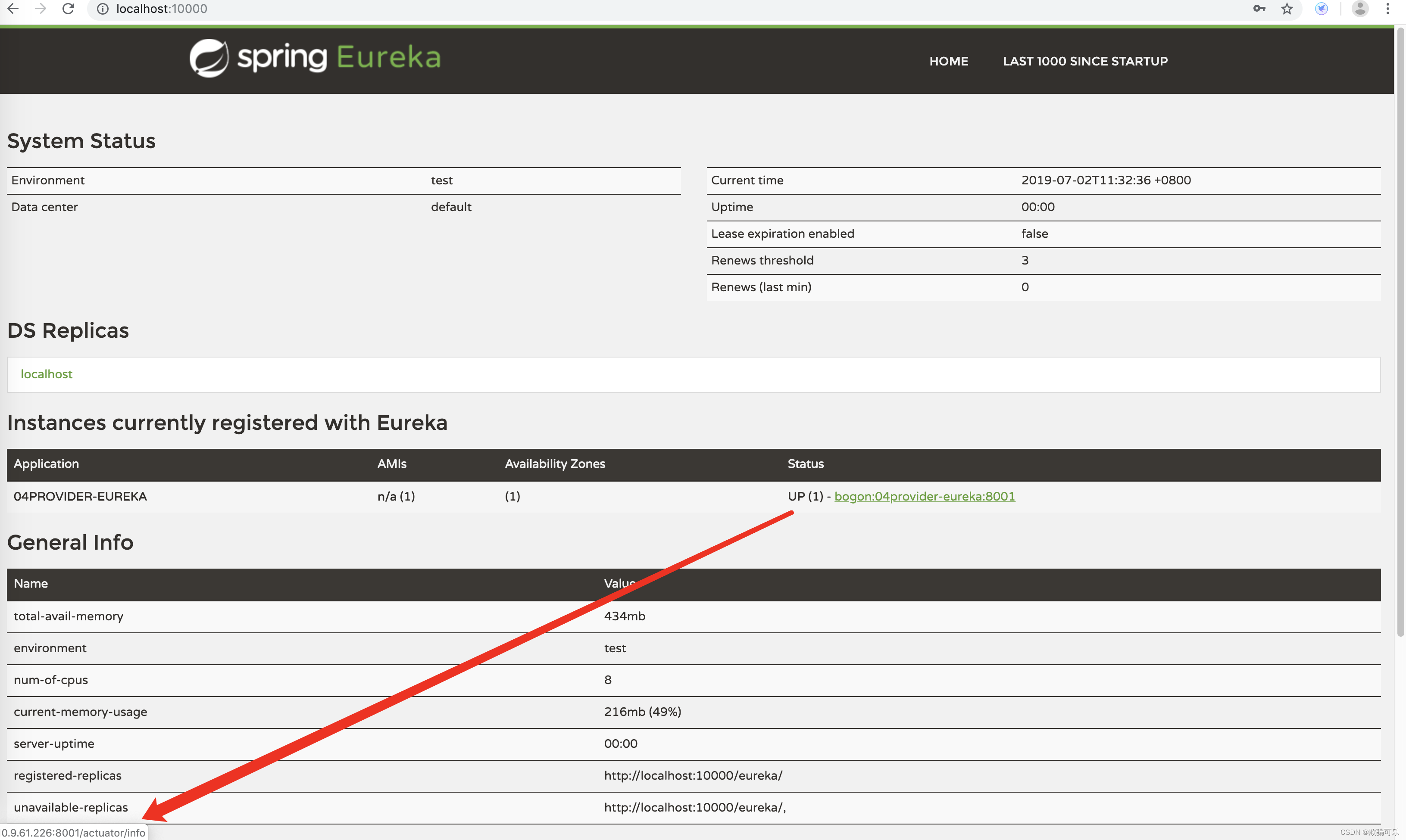Click the password key icon

[1259, 9]
